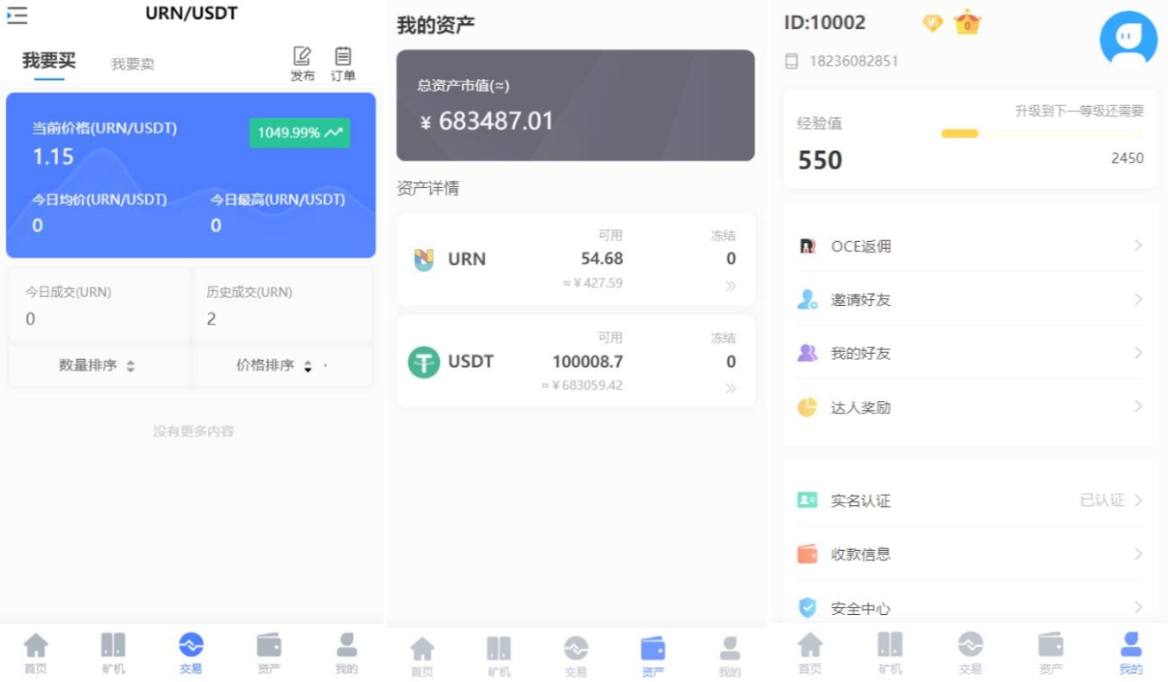Click the chevron on the 收款信息 row
Image resolution: width=1168 pixels, height=682 pixels.
click(1137, 554)
